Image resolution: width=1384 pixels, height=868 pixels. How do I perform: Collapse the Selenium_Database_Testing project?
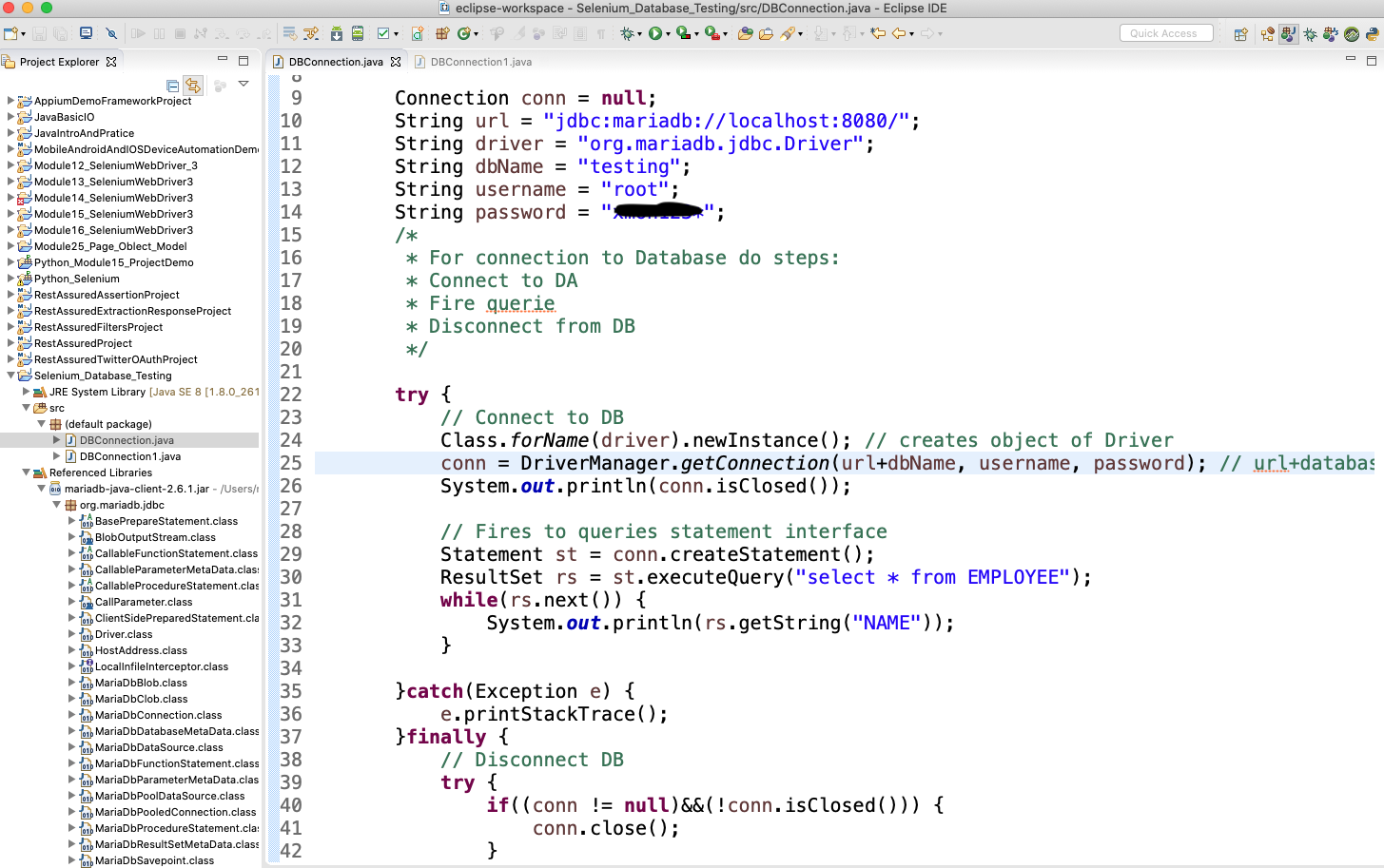[11, 376]
